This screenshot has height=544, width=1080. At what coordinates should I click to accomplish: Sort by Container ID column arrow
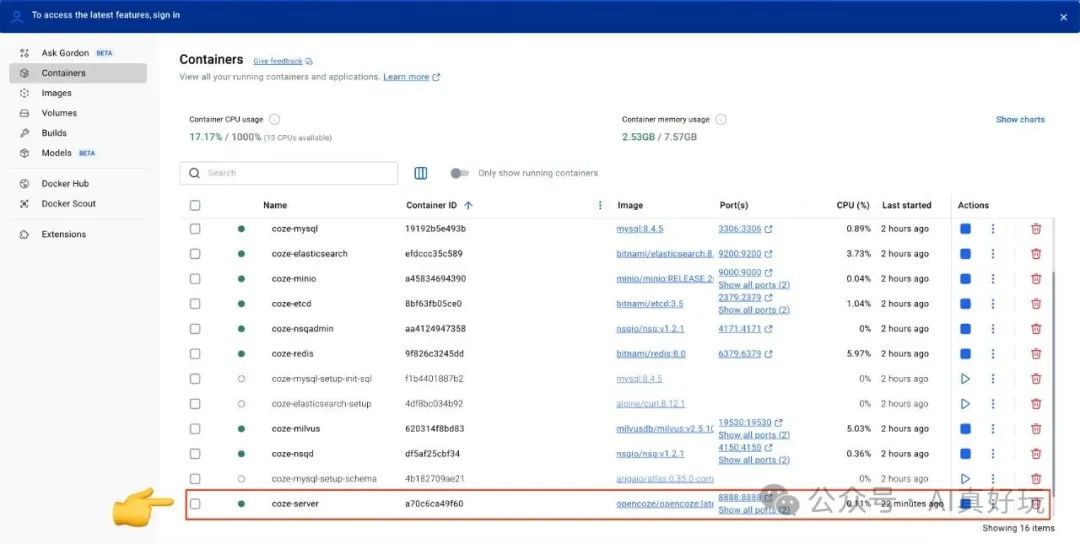point(468,205)
